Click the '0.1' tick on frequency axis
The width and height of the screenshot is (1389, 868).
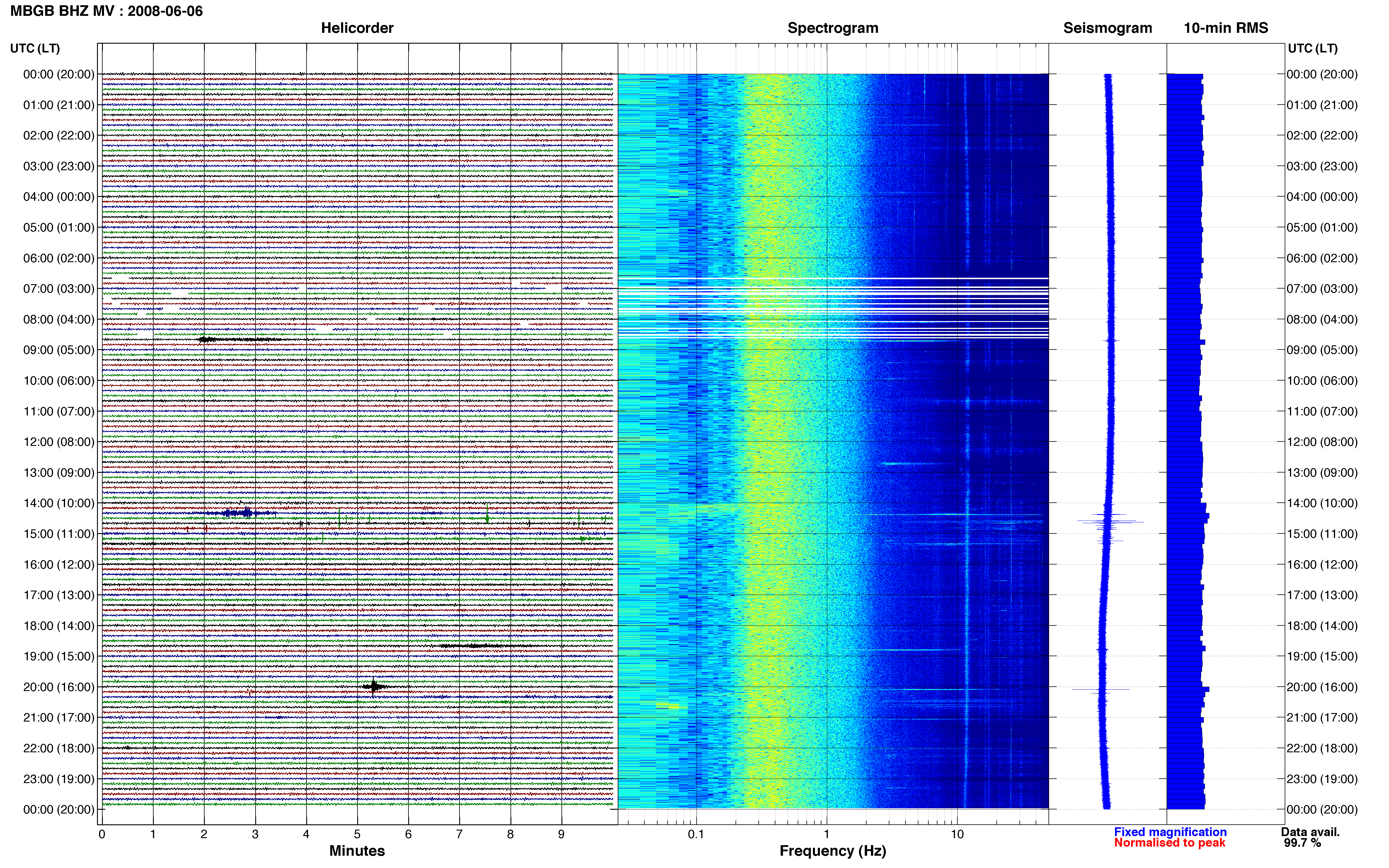click(x=696, y=834)
